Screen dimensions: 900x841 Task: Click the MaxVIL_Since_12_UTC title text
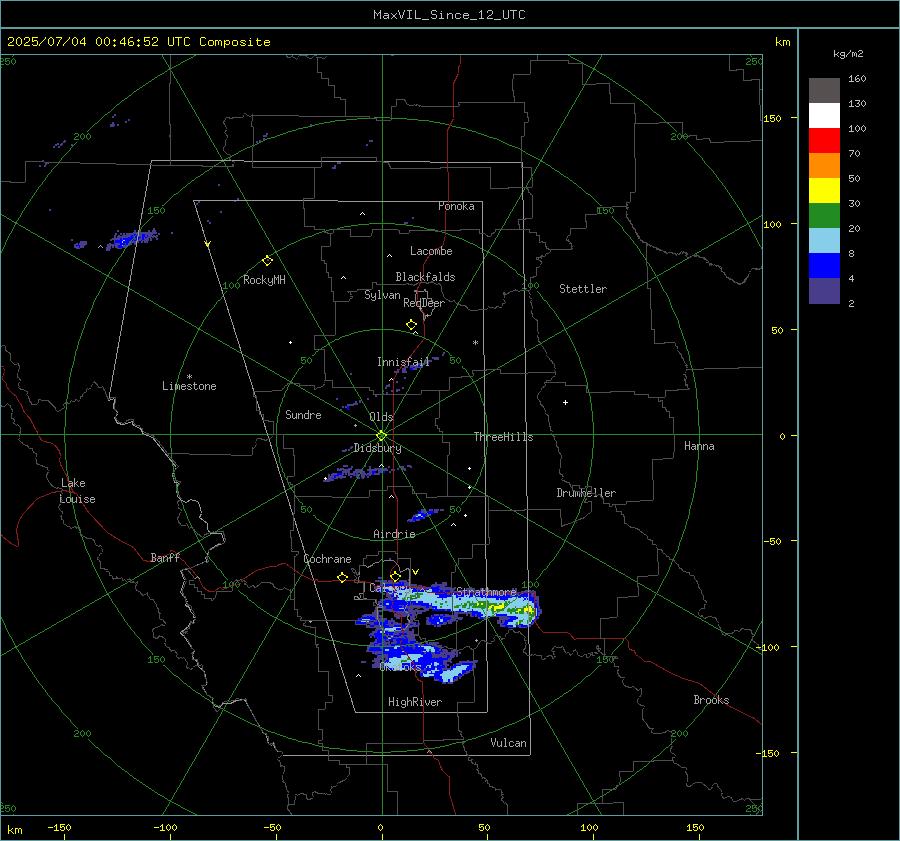coord(449,15)
